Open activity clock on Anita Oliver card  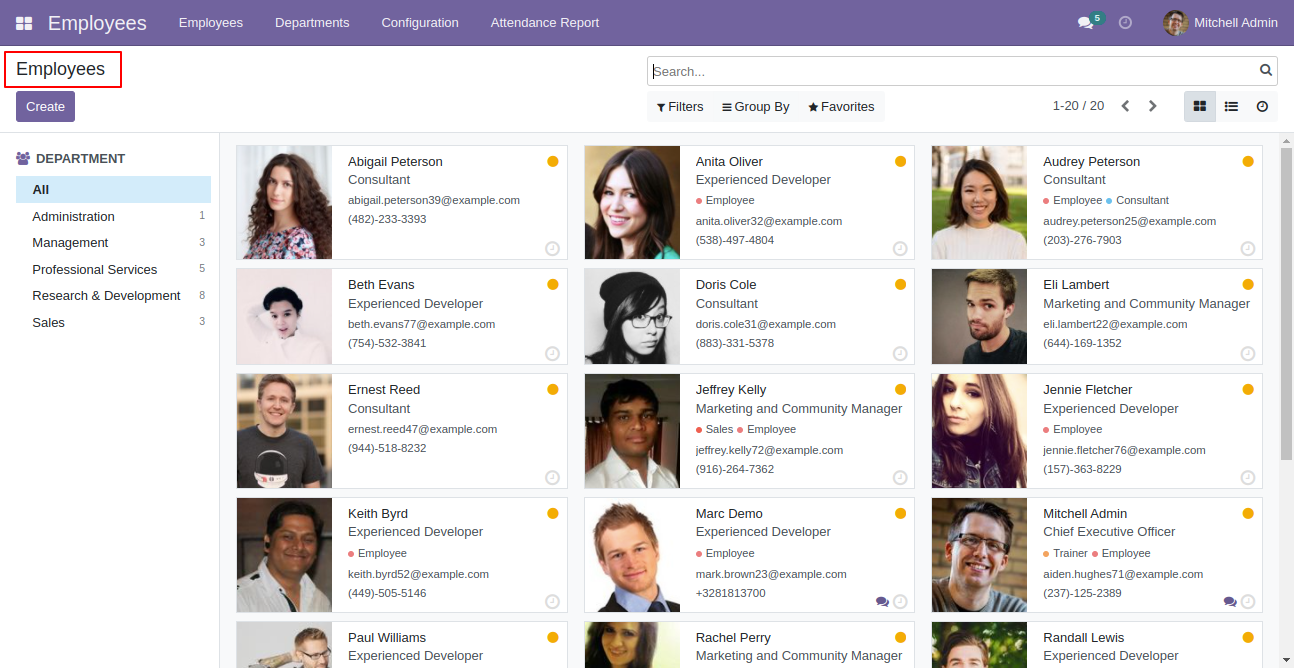point(900,248)
